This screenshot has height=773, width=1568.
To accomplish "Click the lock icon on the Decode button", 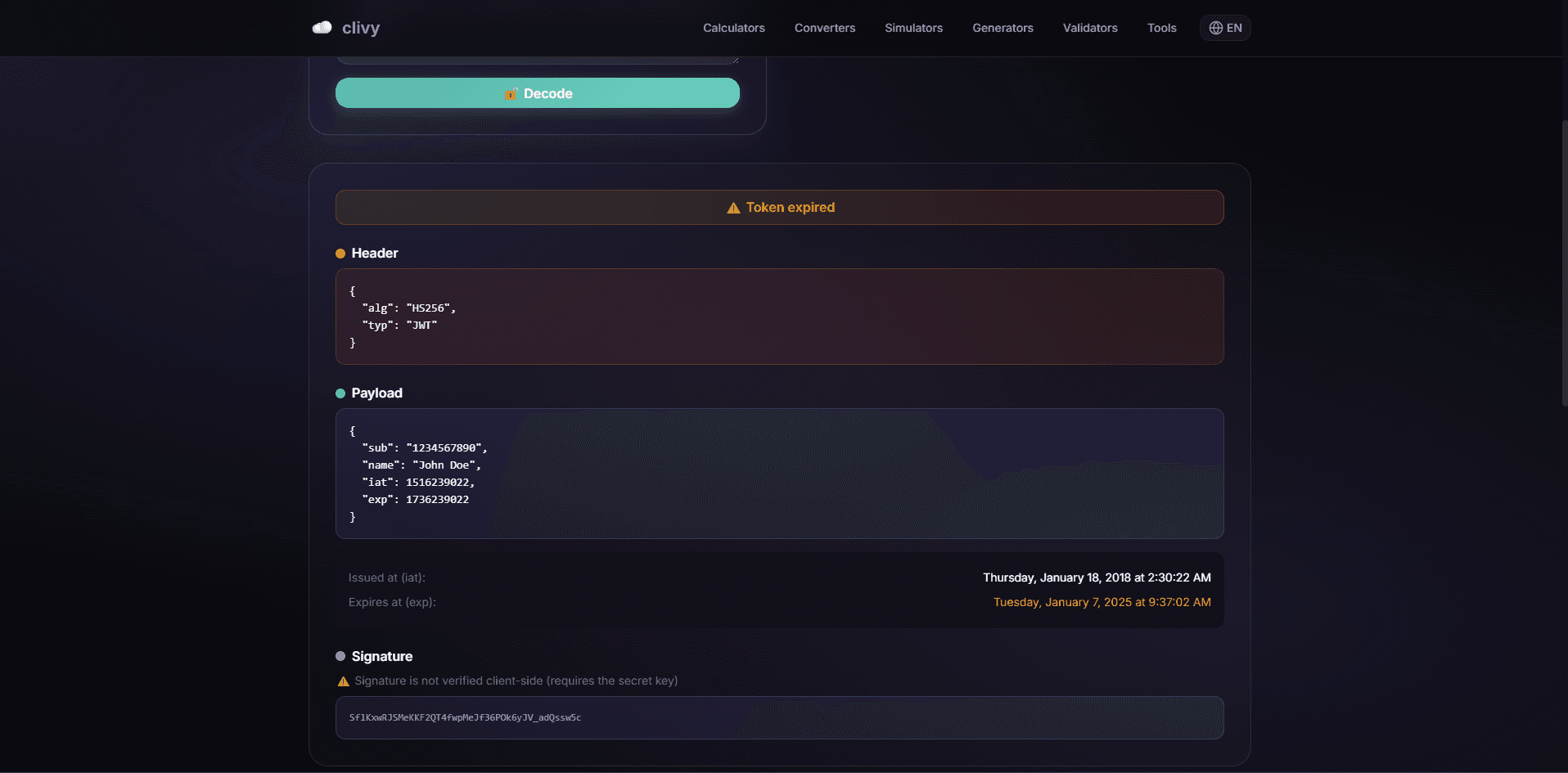I will point(512,93).
